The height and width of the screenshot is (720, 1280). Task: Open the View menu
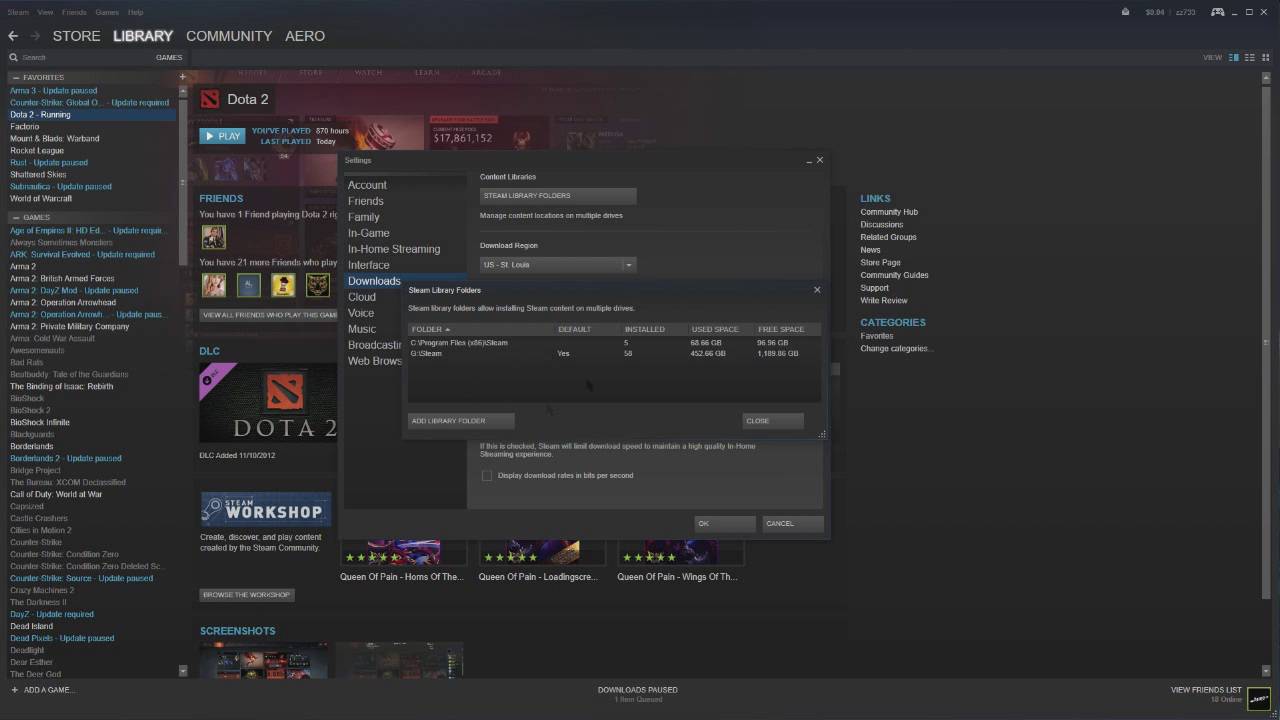pos(45,12)
